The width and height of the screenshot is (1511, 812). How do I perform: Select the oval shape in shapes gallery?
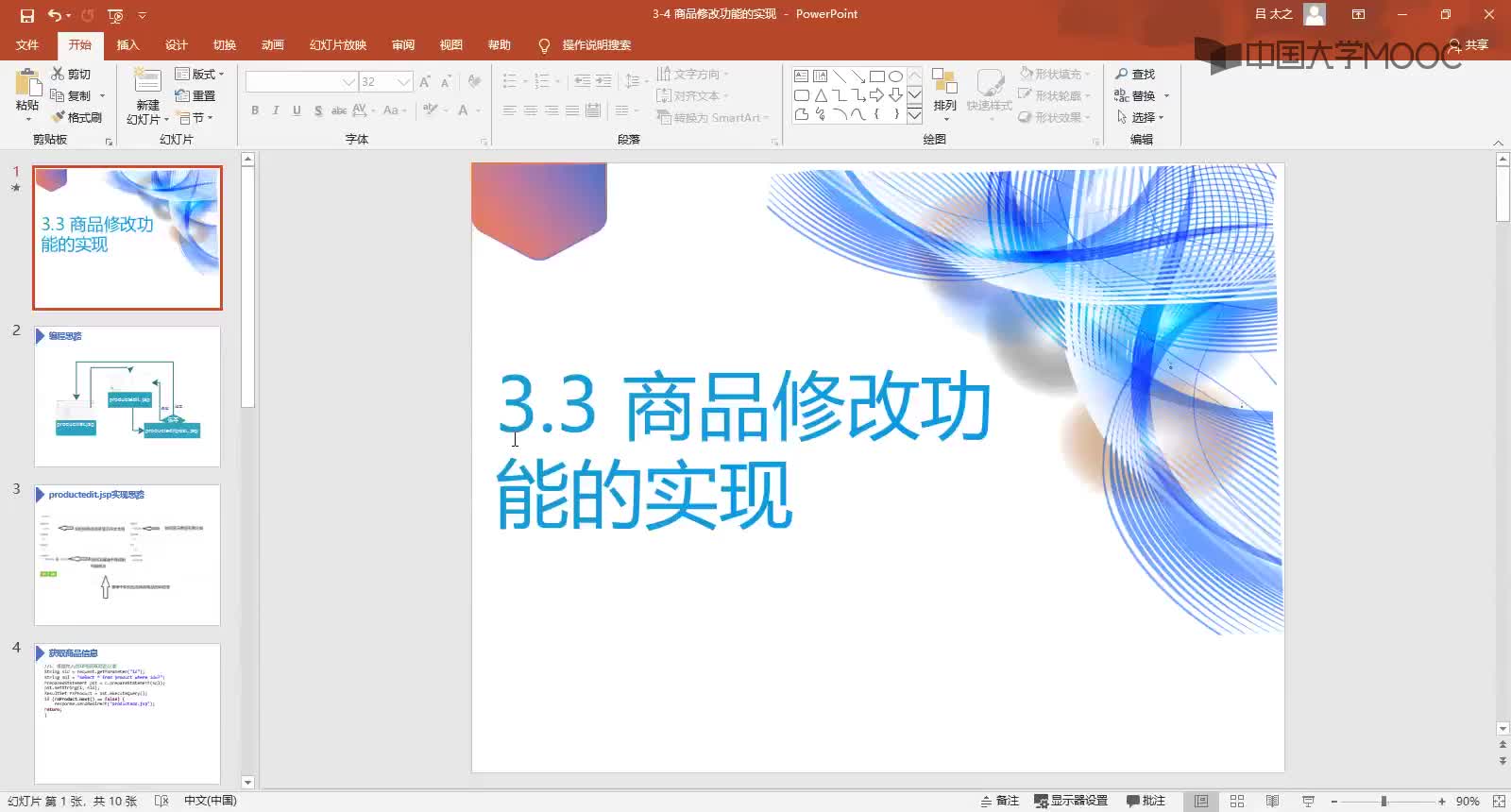(x=895, y=76)
